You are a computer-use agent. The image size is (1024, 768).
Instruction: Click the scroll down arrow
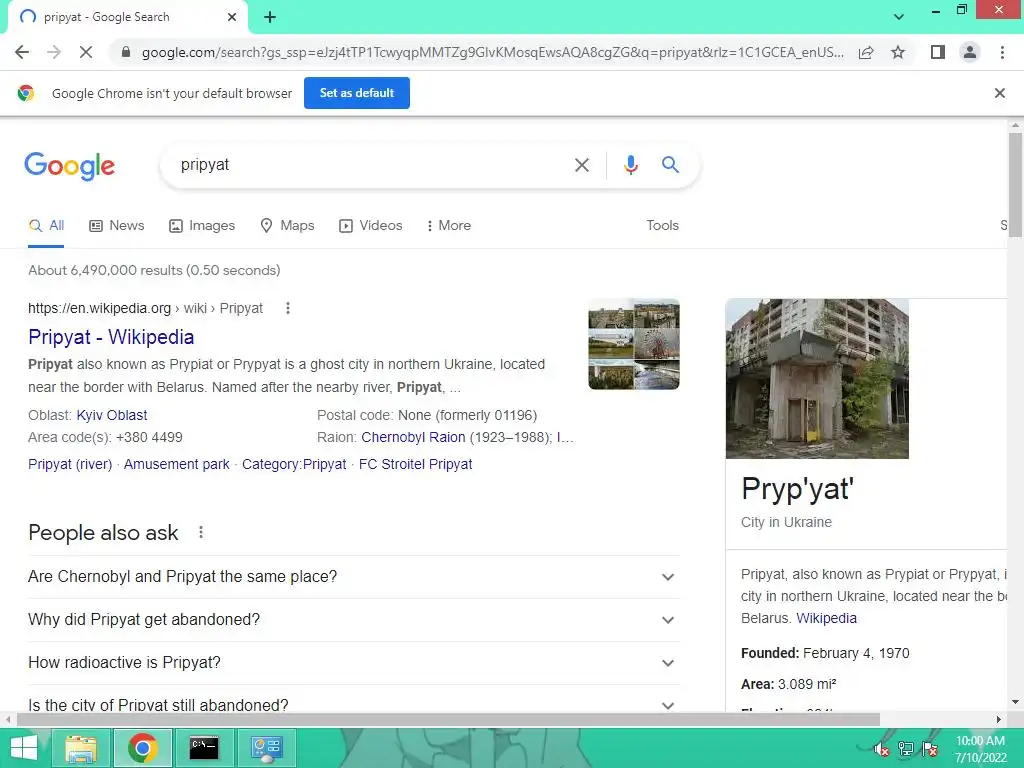(1015, 703)
